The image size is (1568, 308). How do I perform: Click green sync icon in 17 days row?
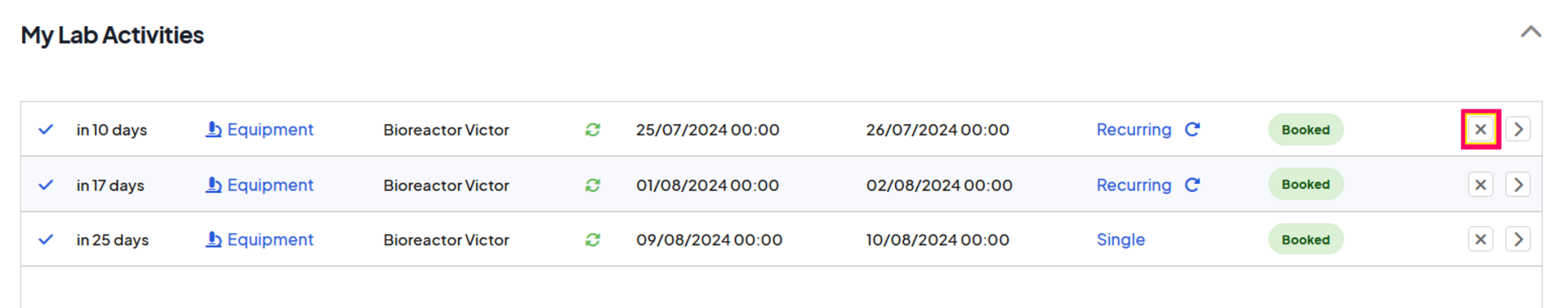(x=593, y=185)
